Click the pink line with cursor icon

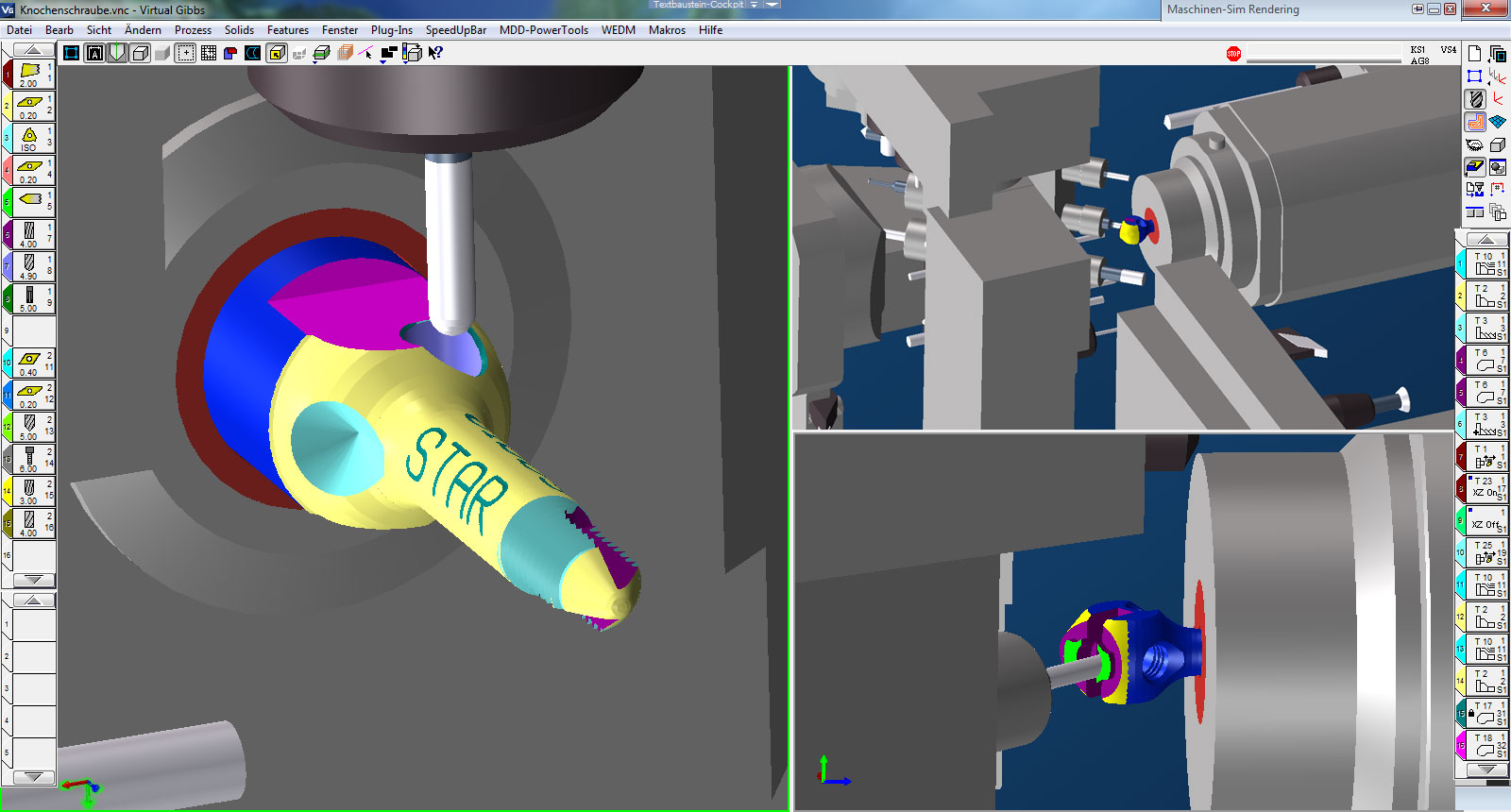click(366, 53)
